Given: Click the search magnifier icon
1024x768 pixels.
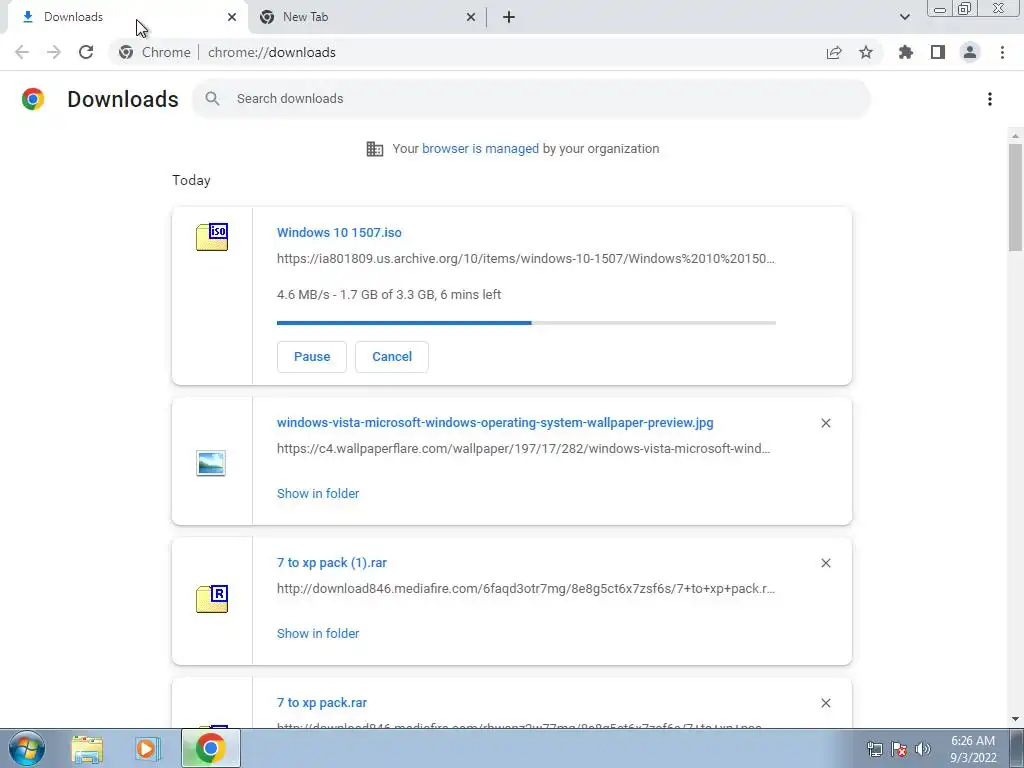Looking at the screenshot, I should [x=212, y=99].
